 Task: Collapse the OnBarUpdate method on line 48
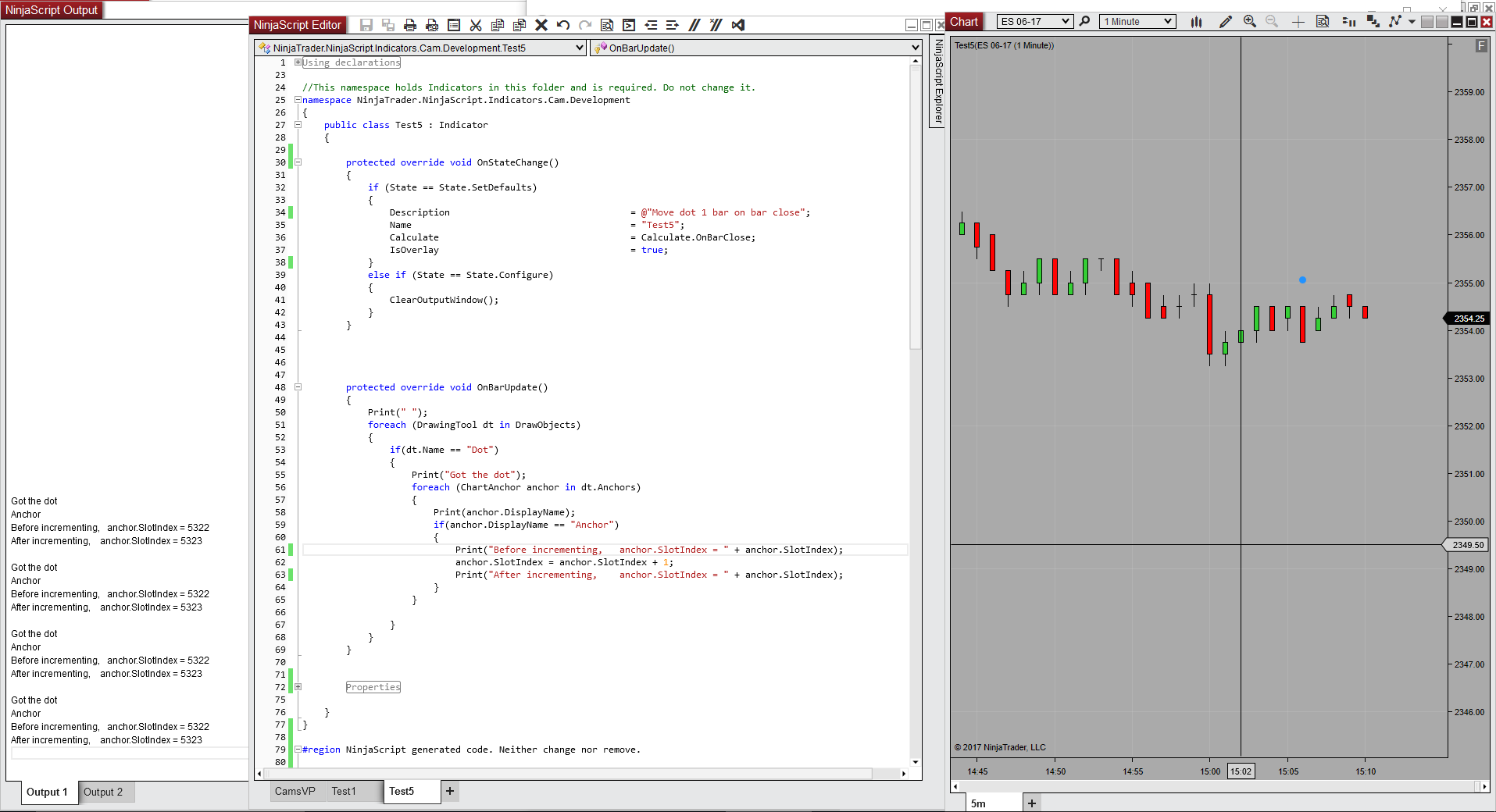(298, 387)
